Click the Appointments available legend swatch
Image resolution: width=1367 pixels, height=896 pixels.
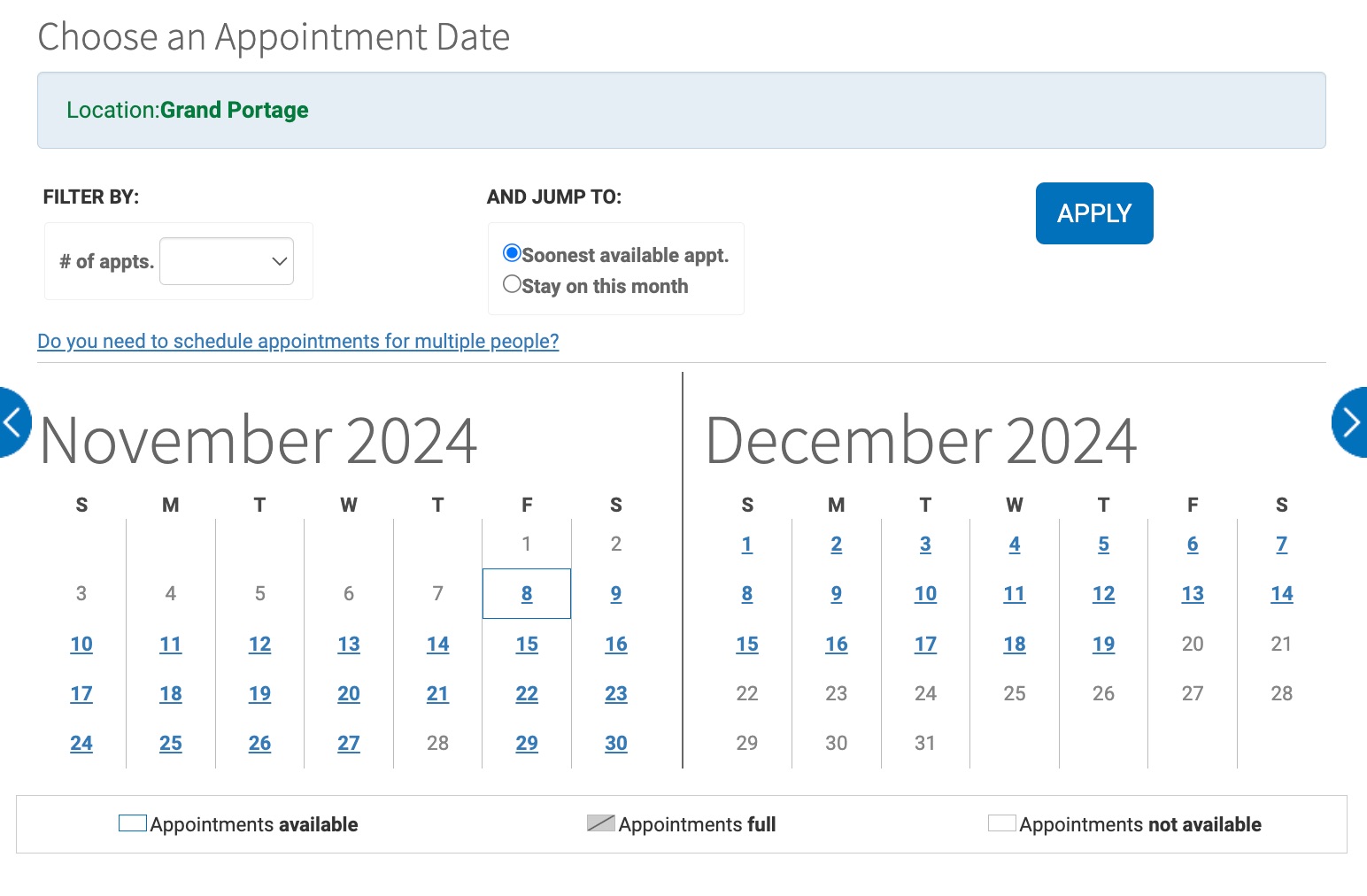[131, 823]
